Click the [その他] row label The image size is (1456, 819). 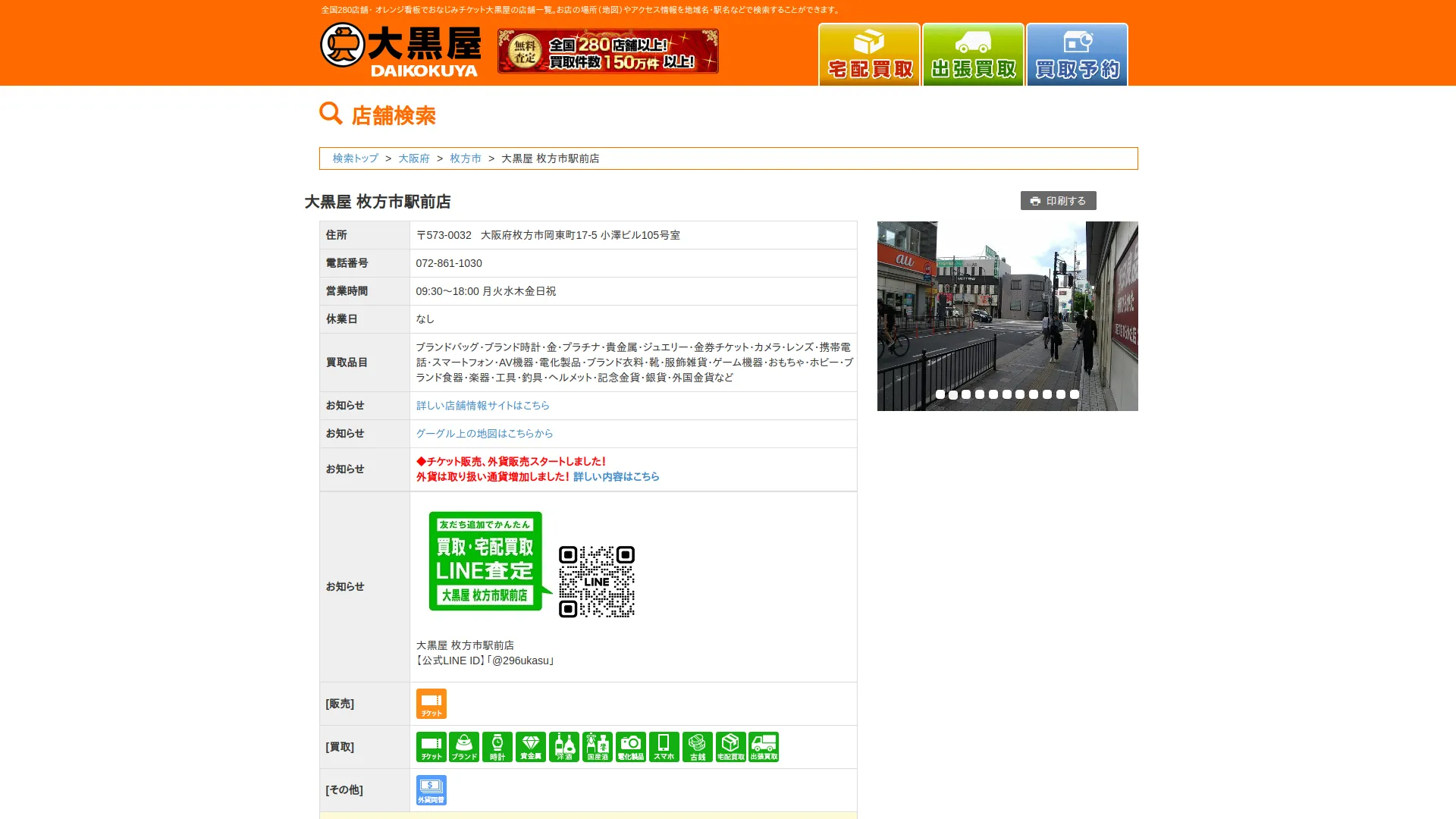tap(344, 790)
